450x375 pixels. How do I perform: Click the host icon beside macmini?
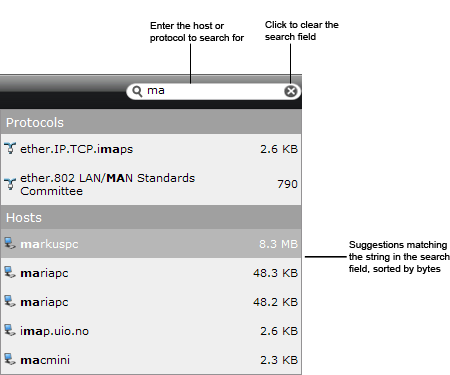tap(10, 359)
